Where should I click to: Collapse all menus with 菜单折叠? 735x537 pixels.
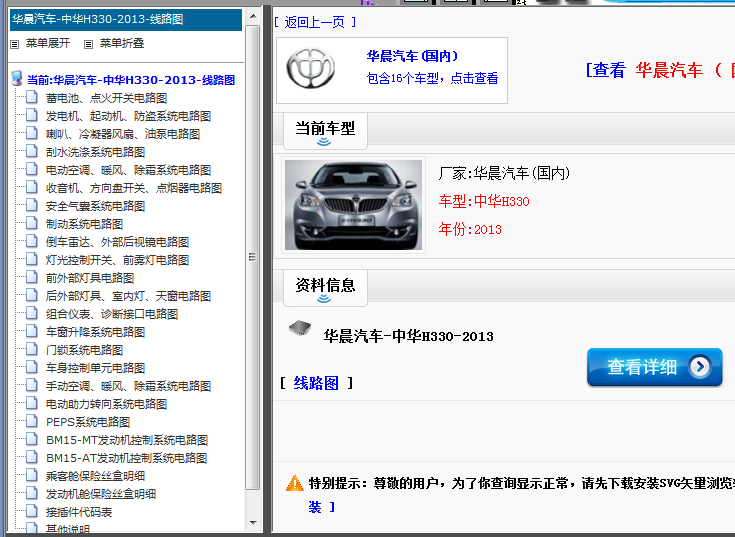(x=122, y=44)
